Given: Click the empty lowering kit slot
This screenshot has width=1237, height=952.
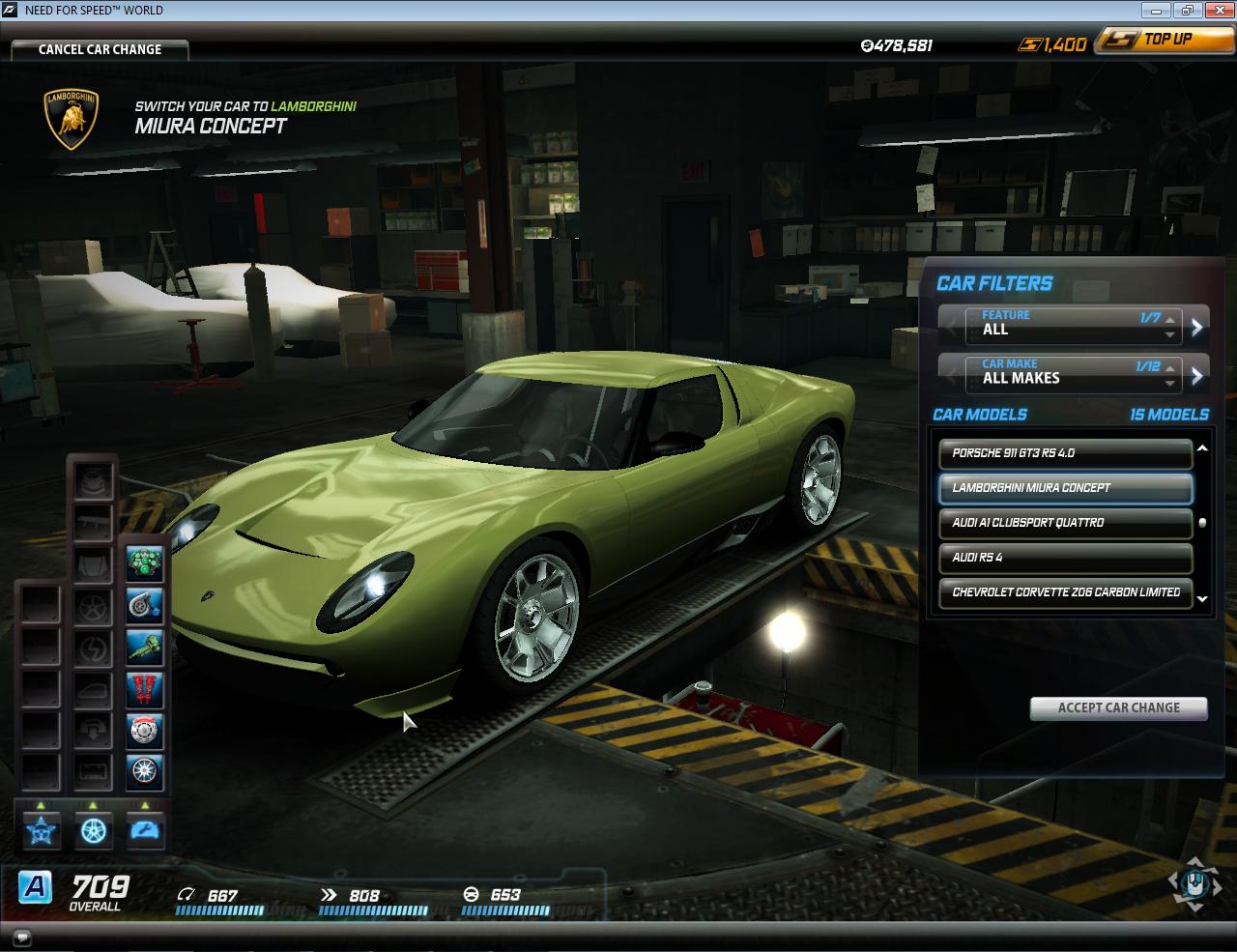Looking at the screenshot, I should click(94, 731).
